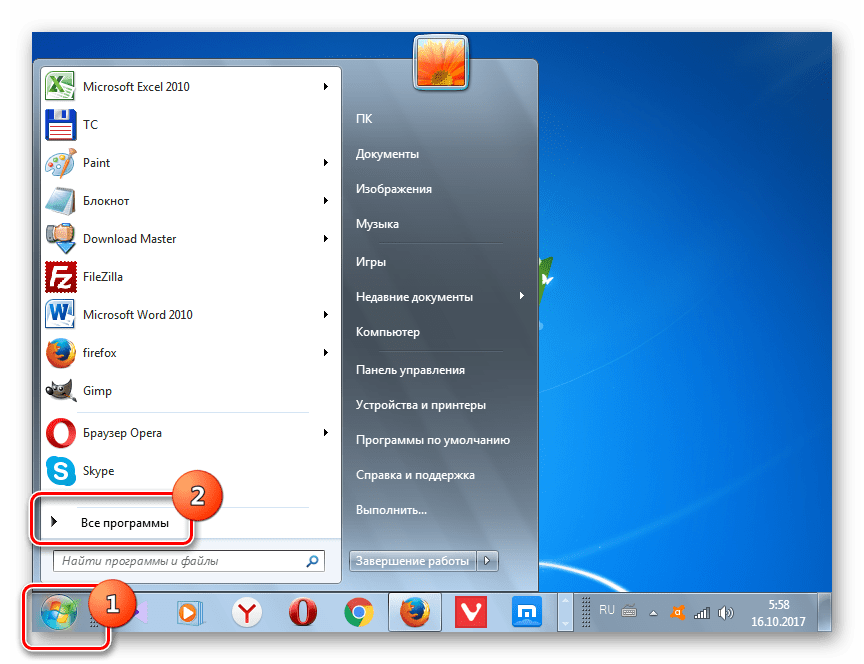Open Игры

[371, 262]
